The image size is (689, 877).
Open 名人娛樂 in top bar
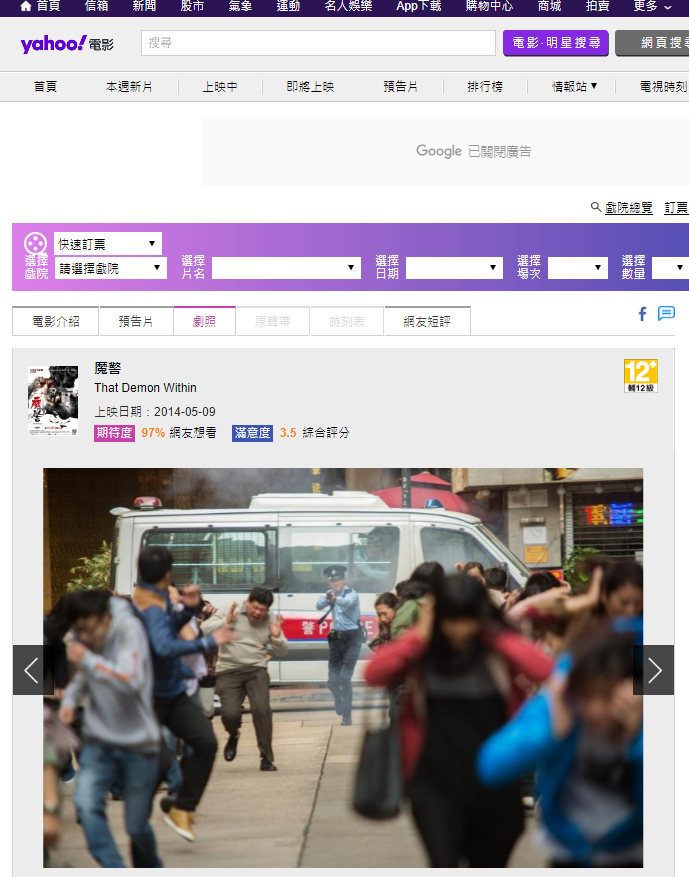[x=348, y=6]
